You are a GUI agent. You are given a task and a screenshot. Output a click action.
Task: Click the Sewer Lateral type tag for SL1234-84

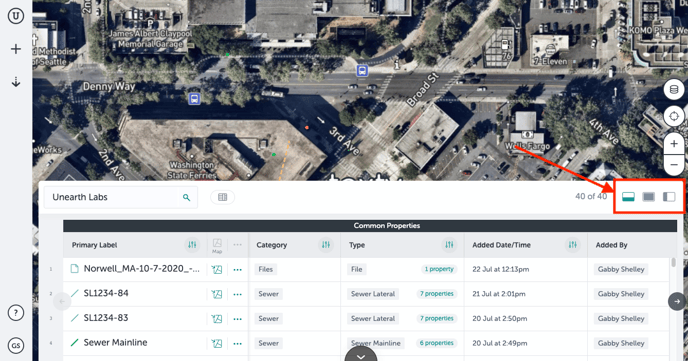click(x=373, y=294)
